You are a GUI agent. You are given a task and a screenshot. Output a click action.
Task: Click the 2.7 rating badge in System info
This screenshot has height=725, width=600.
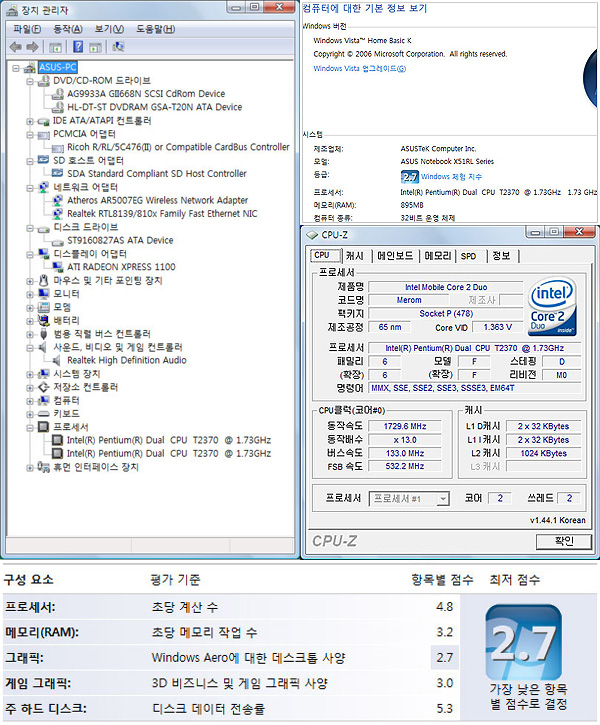point(410,177)
